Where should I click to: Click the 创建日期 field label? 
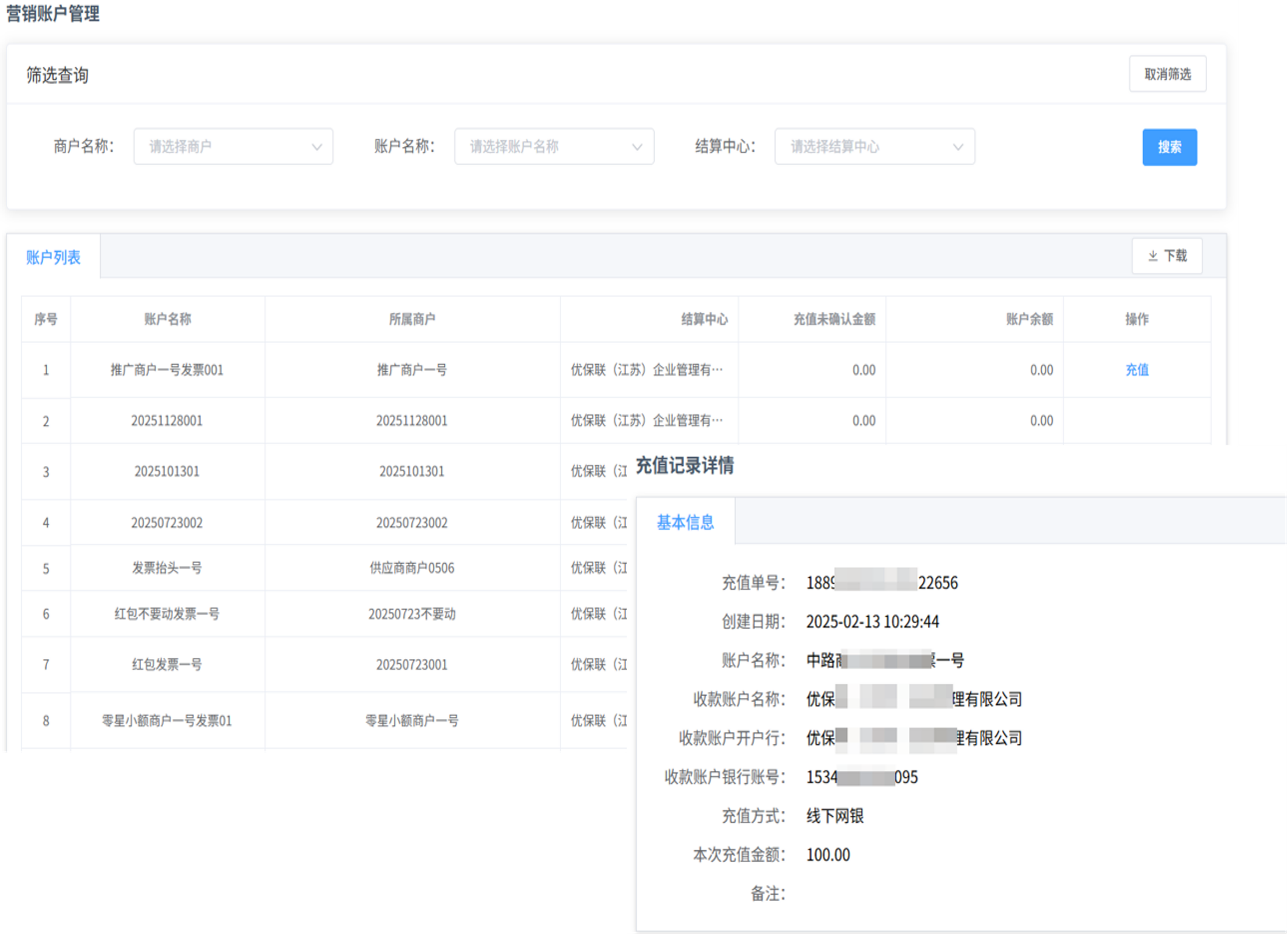754,622
